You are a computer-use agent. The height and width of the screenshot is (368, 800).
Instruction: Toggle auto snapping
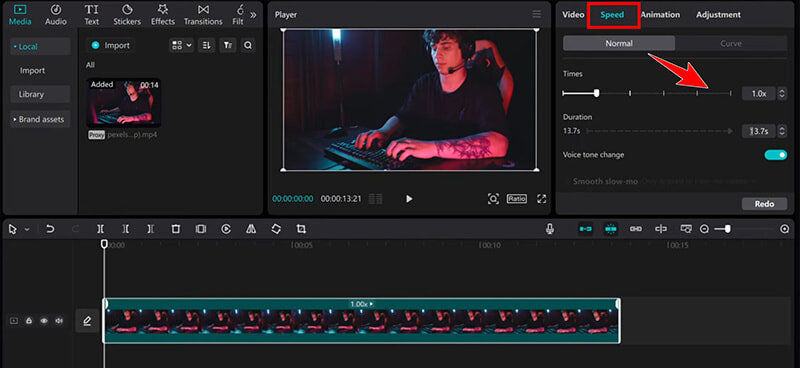[611, 229]
